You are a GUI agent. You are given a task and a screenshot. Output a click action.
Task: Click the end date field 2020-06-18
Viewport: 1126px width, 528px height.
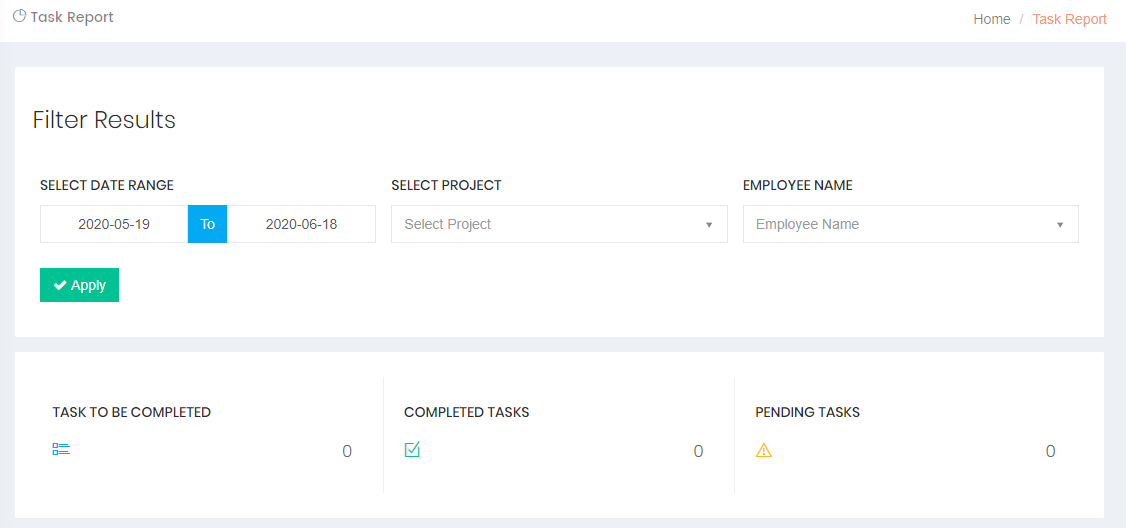coord(301,224)
